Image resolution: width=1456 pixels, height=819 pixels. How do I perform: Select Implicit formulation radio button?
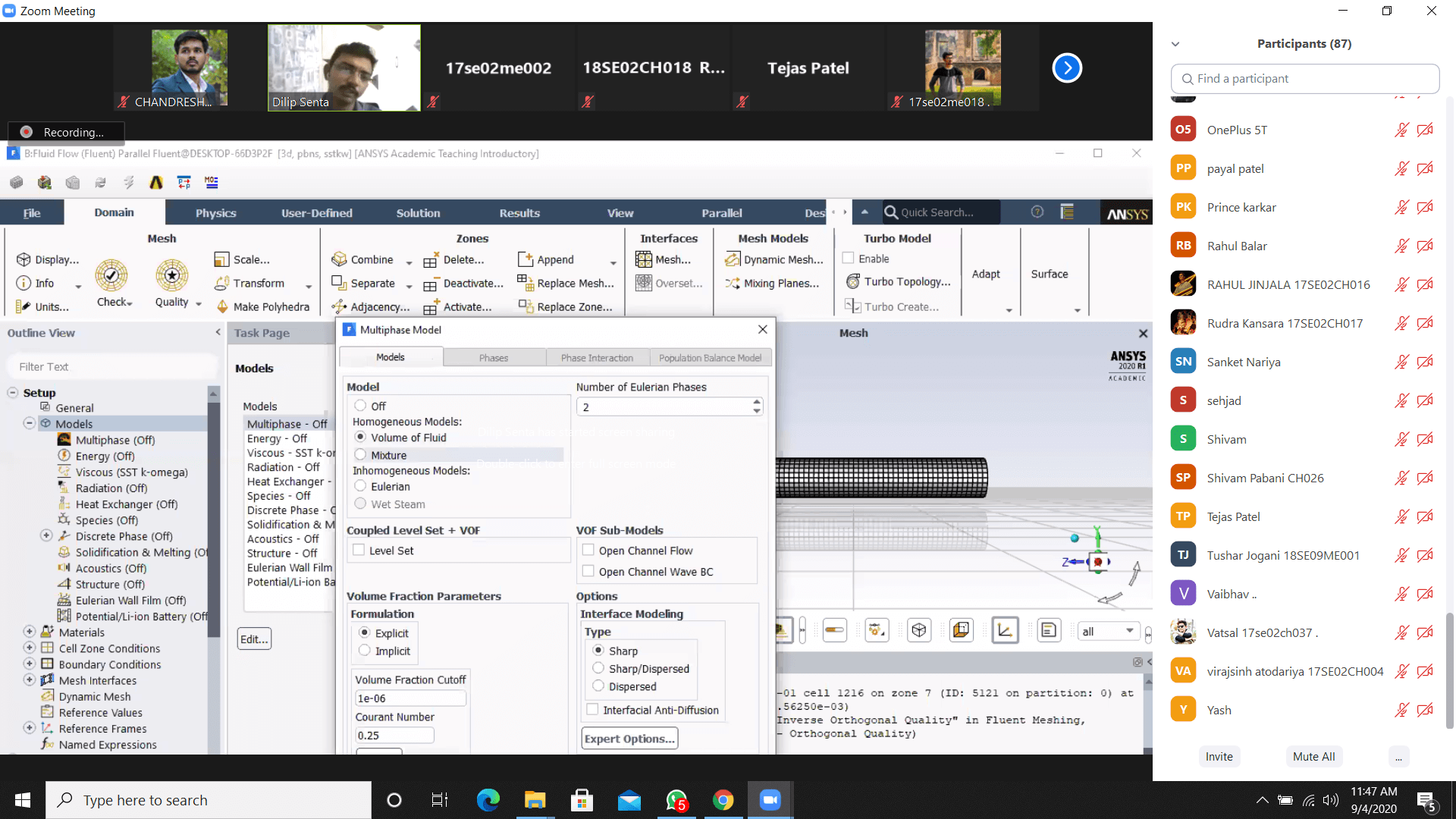365,651
